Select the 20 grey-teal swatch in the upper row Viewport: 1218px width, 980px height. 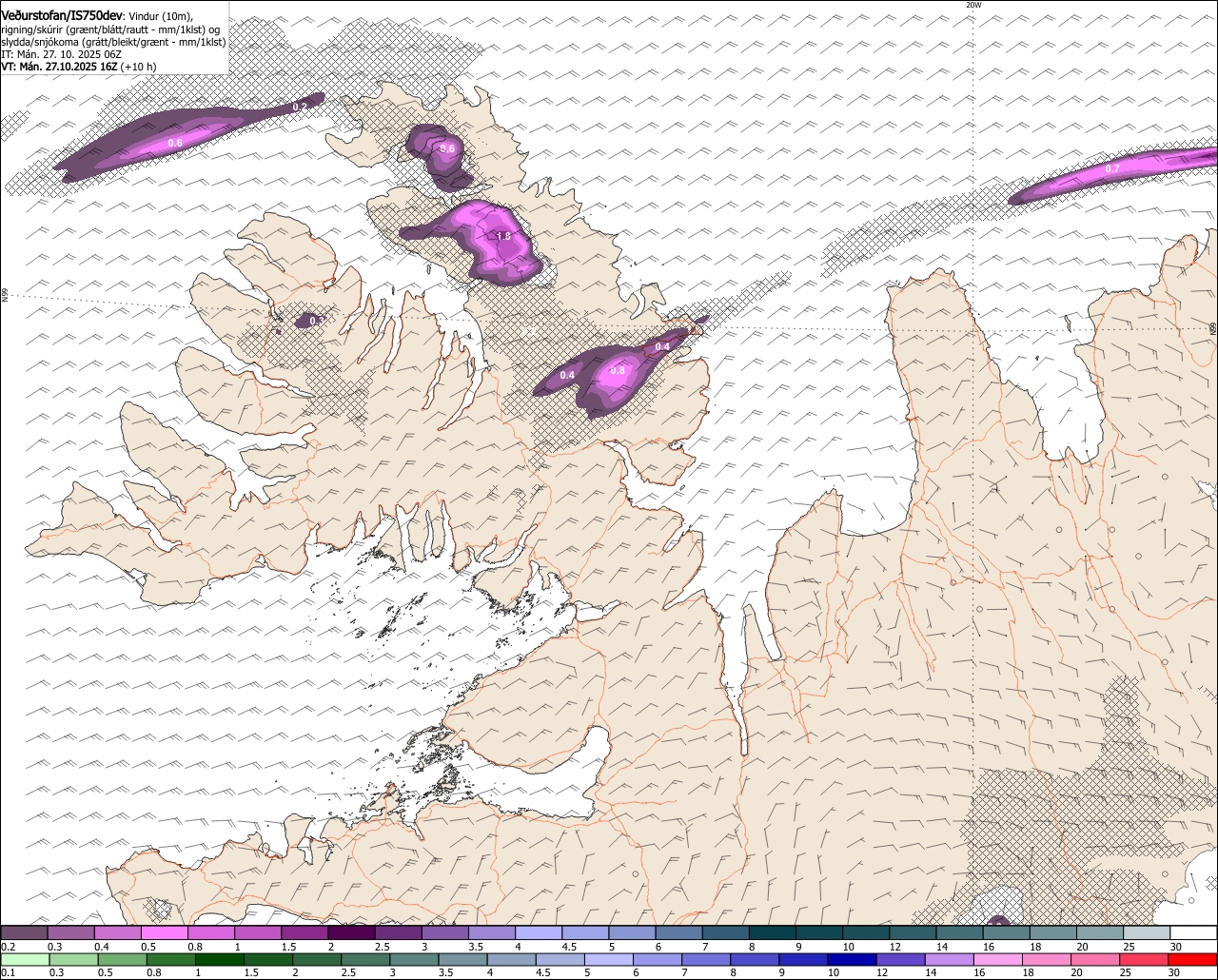[x=1100, y=933]
